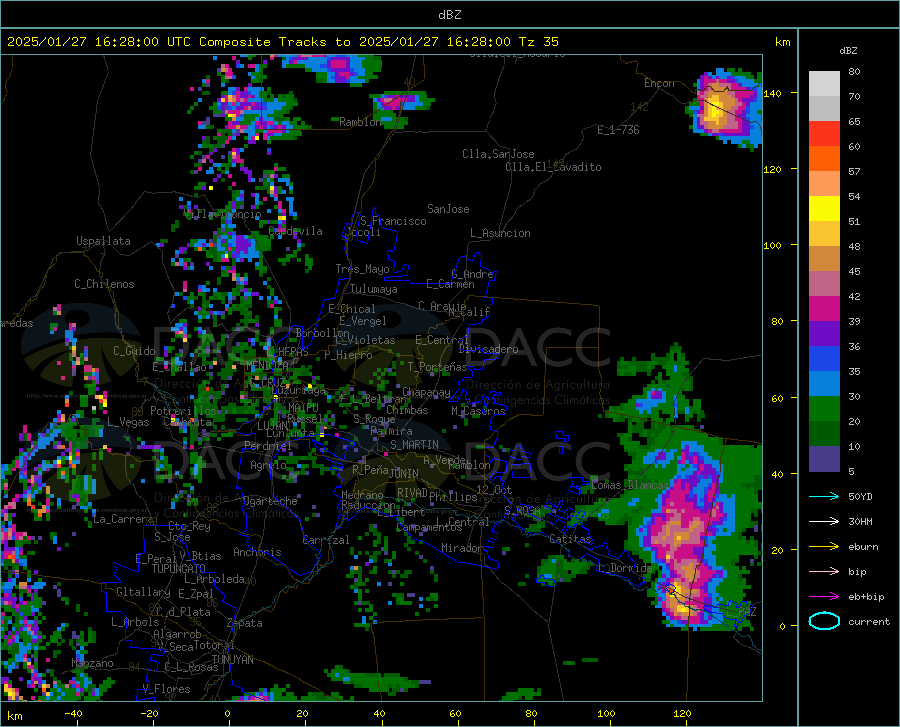
Task: Click the 'Clla.SanJose' map label
Action: pos(498,154)
